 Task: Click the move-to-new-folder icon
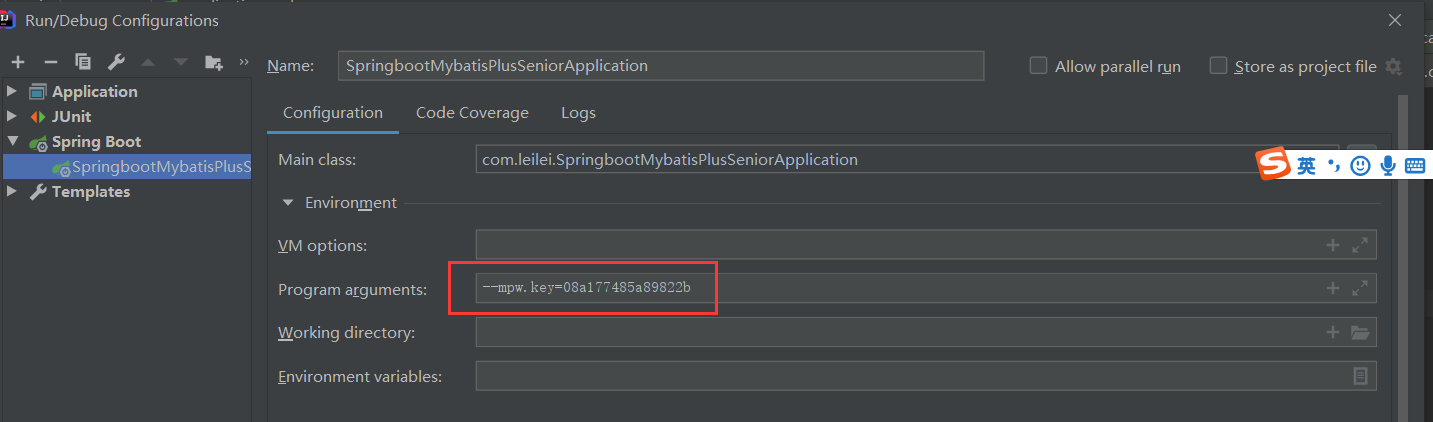click(x=213, y=62)
